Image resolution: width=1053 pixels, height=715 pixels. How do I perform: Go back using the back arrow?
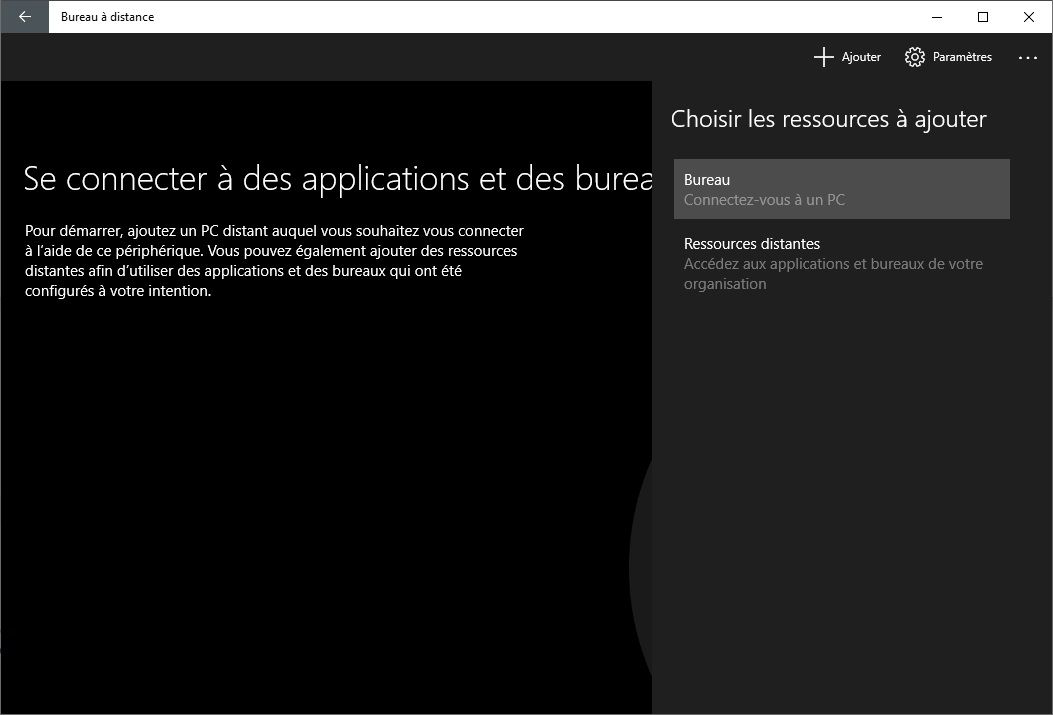point(24,17)
